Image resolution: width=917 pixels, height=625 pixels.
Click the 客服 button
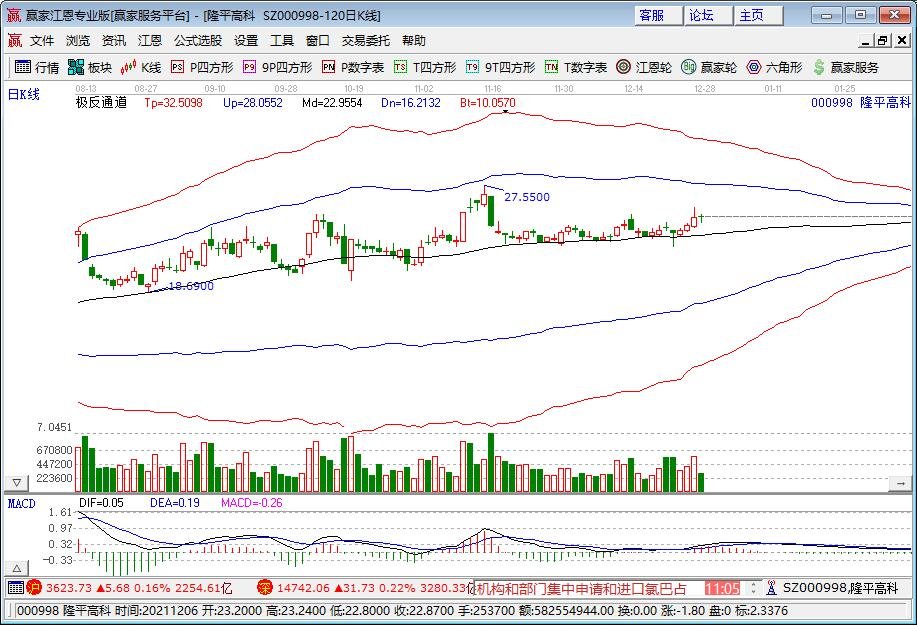tap(658, 15)
